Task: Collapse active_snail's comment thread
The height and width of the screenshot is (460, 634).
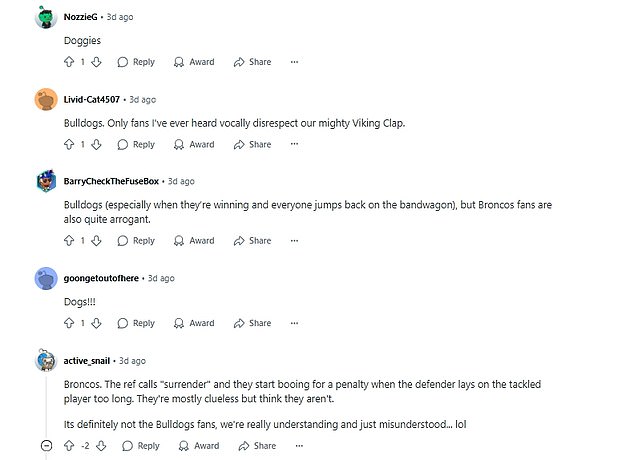Action: 46,446
